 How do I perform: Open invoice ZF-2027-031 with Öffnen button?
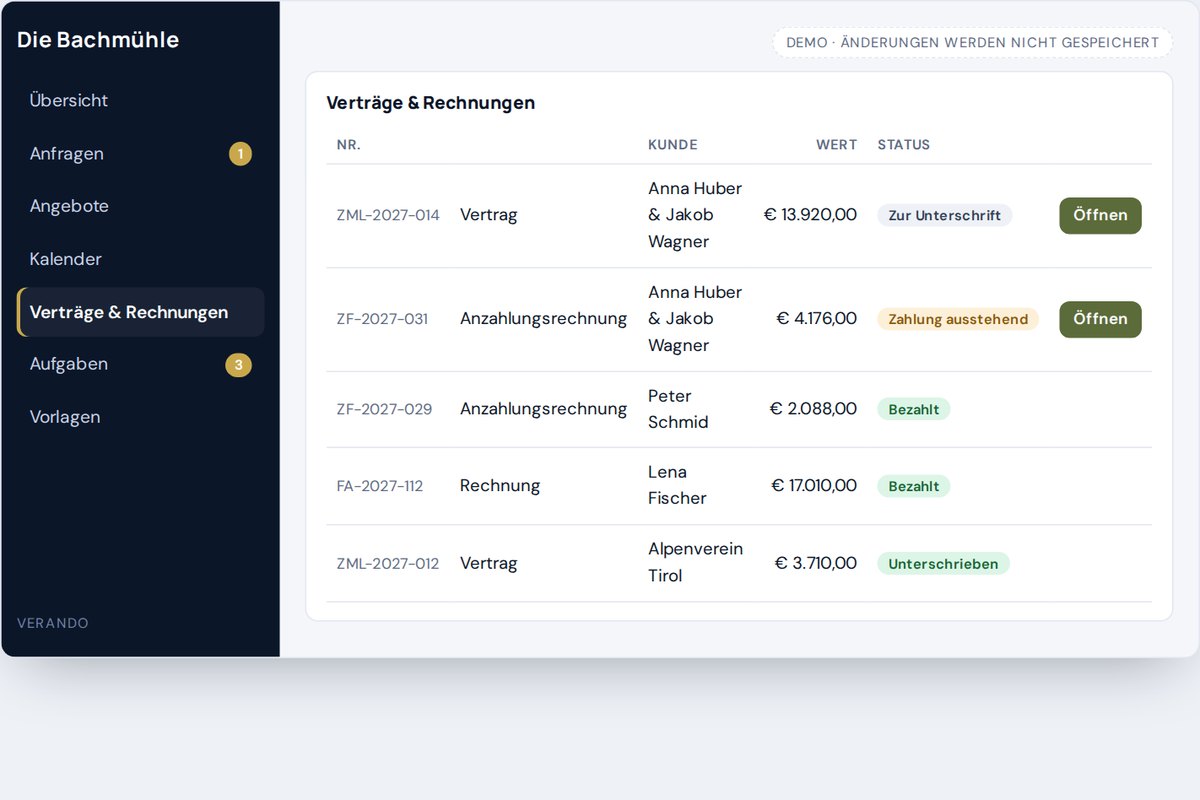coord(1100,319)
